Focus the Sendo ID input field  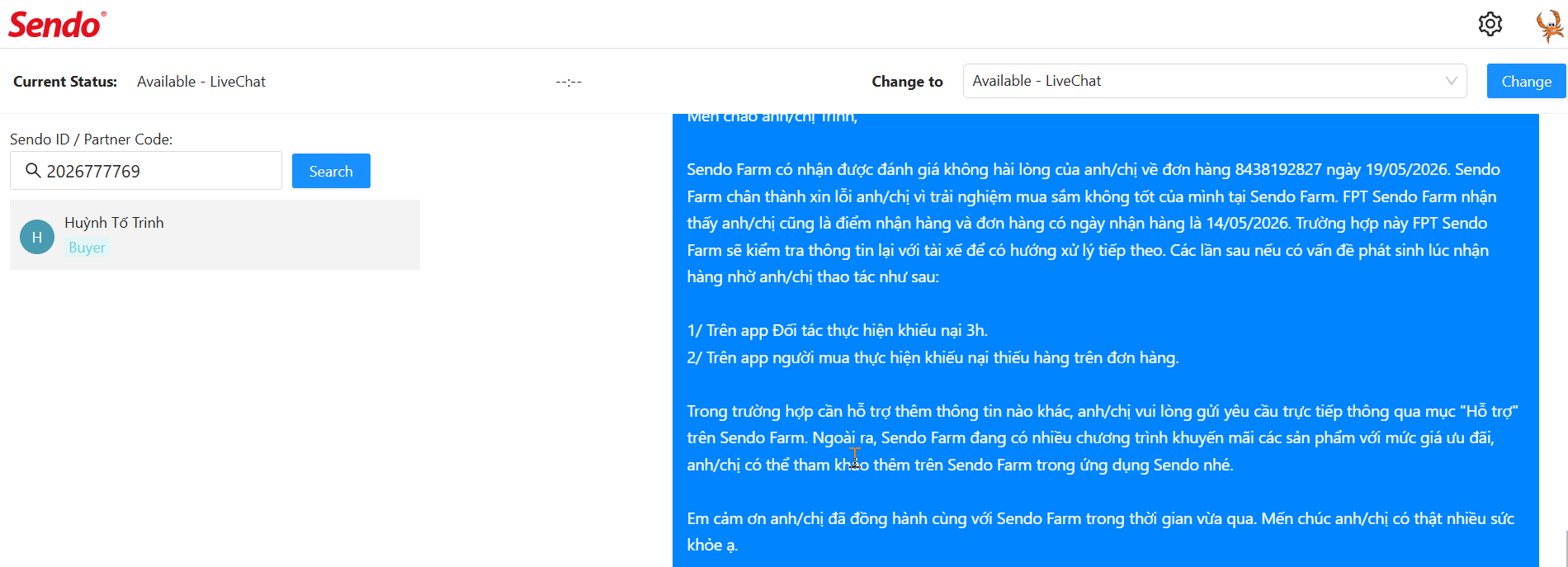(146, 171)
